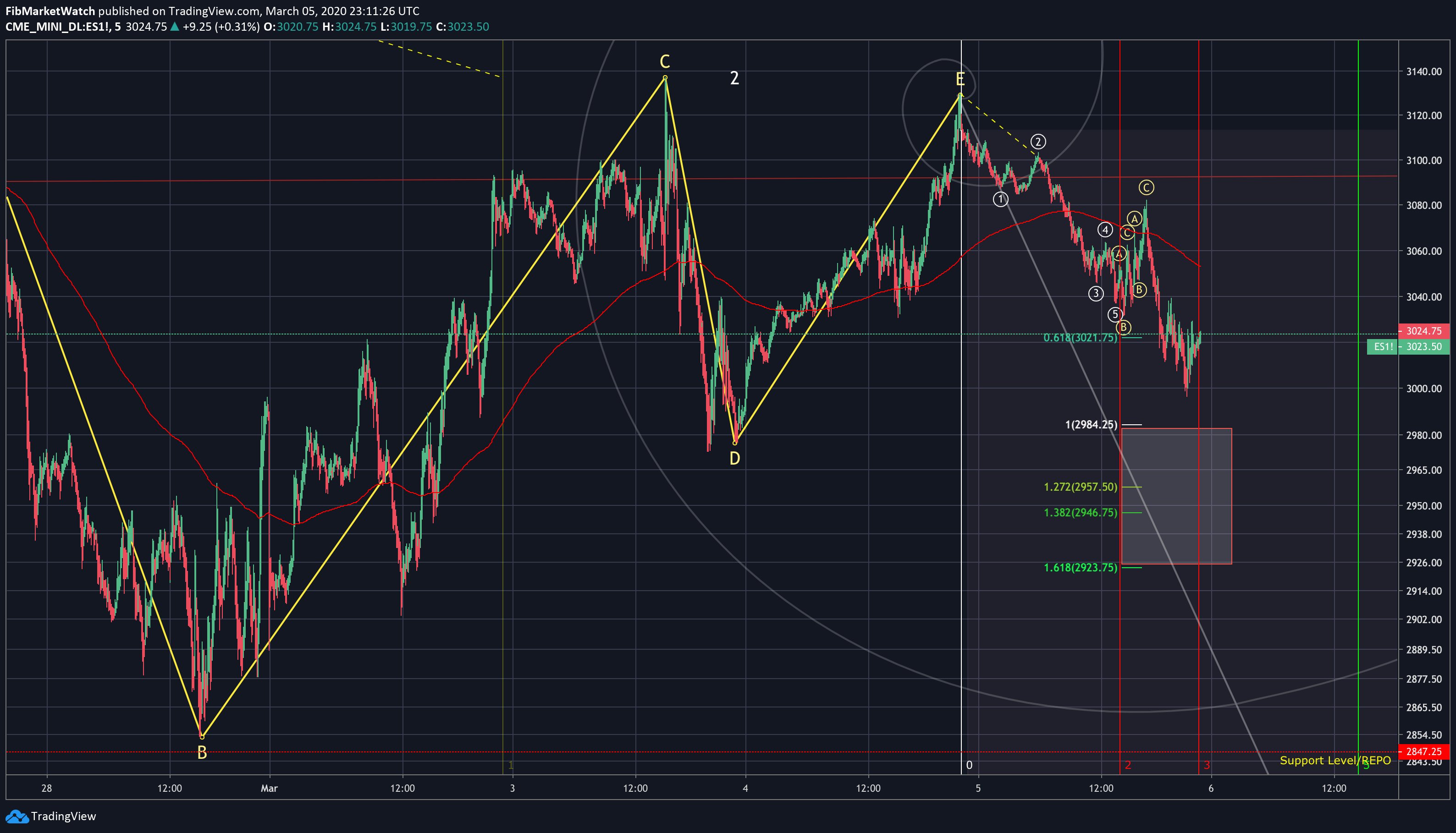The image size is (1456, 833).
Task: Select the open value O:3020.75
Action: click(x=291, y=27)
